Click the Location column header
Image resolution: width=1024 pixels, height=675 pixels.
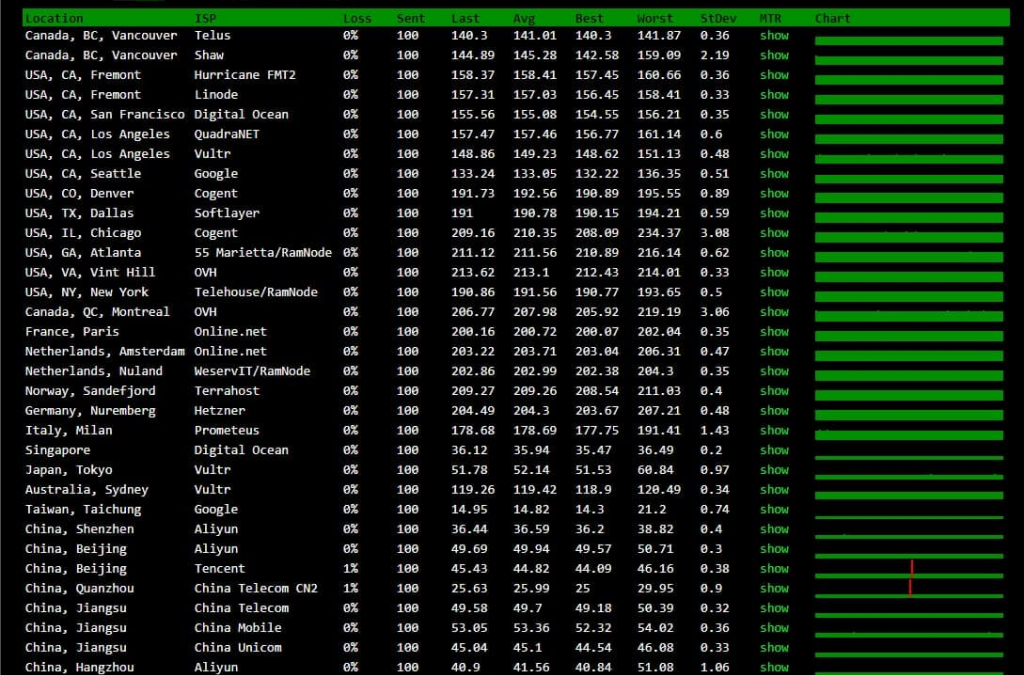54,18
